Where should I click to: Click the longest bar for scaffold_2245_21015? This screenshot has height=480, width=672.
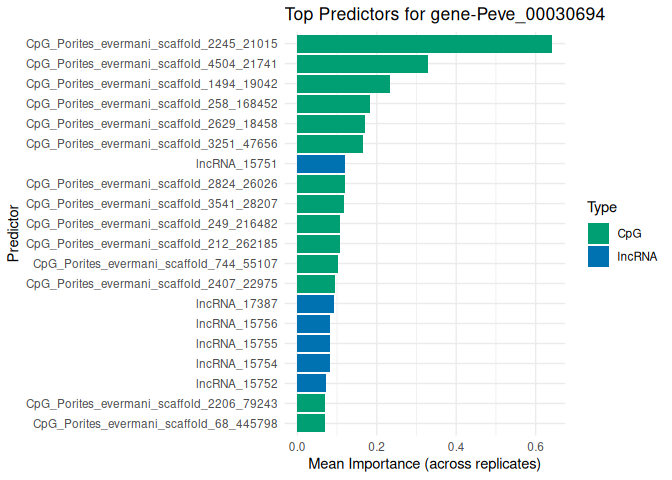point(424,44)
